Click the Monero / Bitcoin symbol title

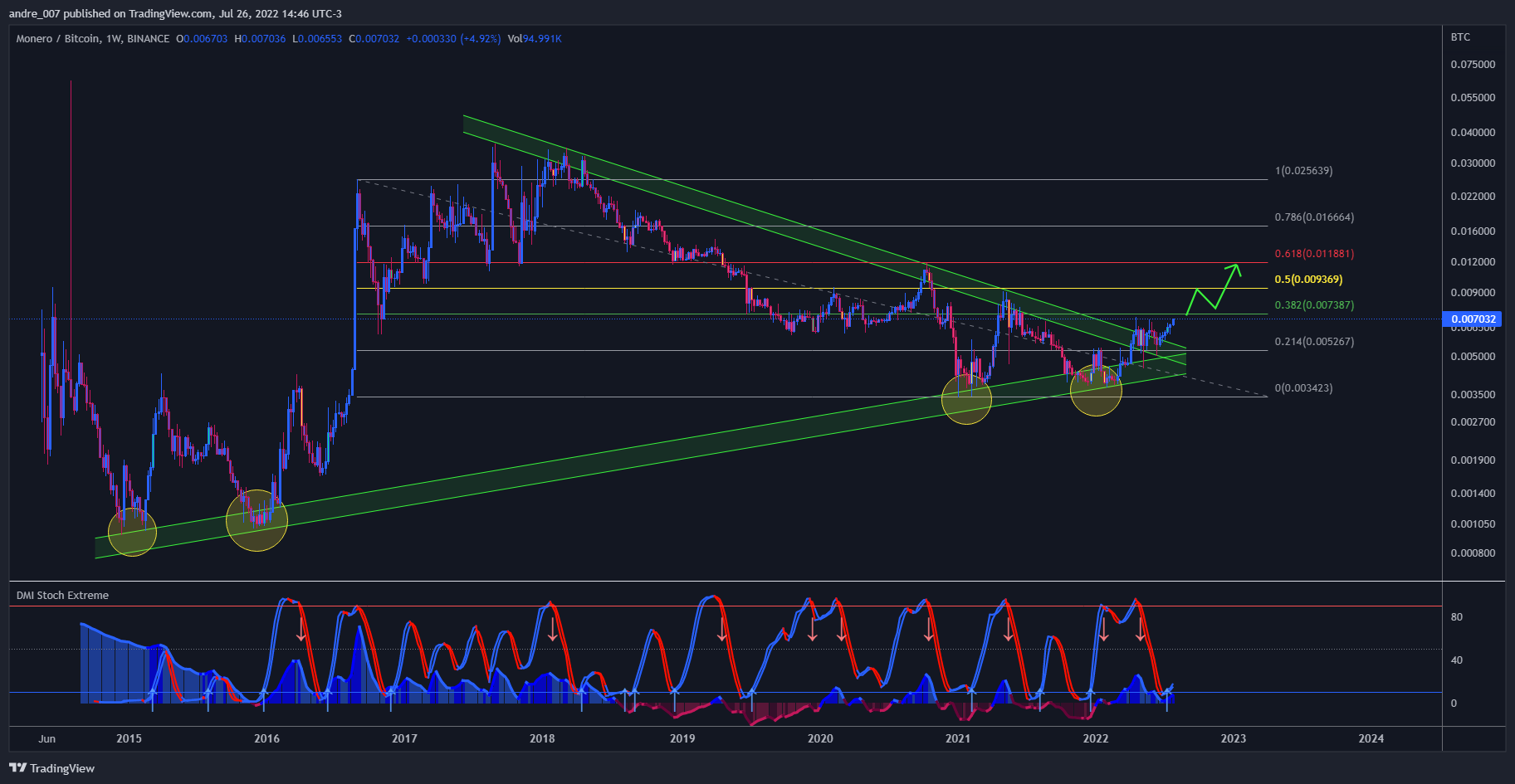(58, 39)
